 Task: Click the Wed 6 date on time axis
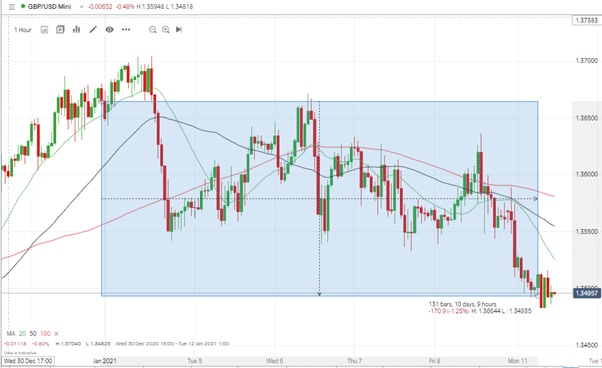(275, 361)
